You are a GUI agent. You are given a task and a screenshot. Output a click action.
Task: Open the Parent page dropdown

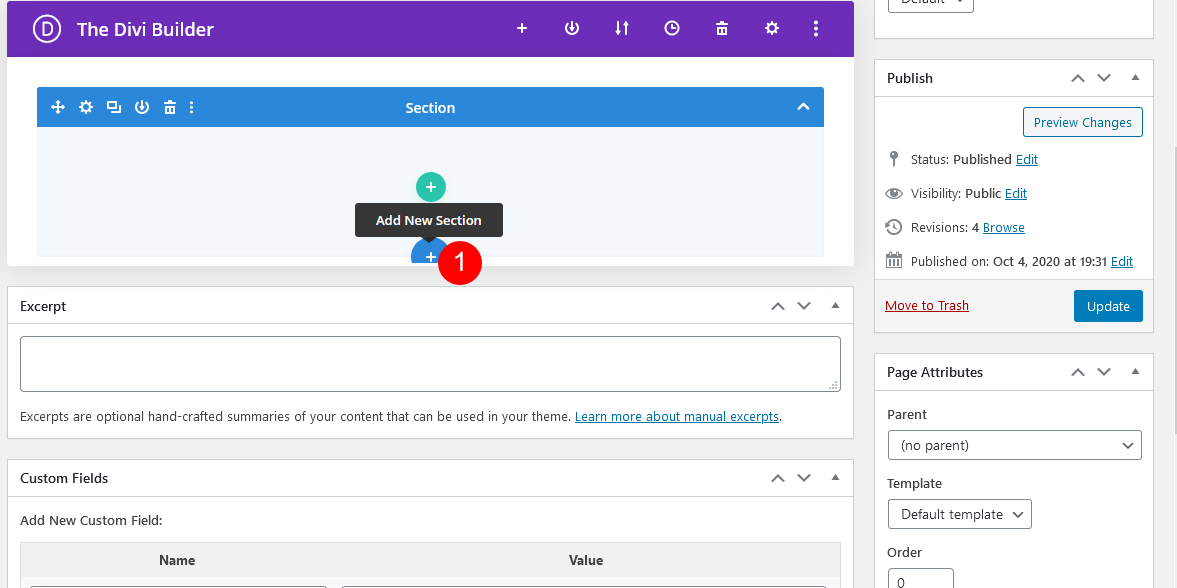coord(1015,445)
